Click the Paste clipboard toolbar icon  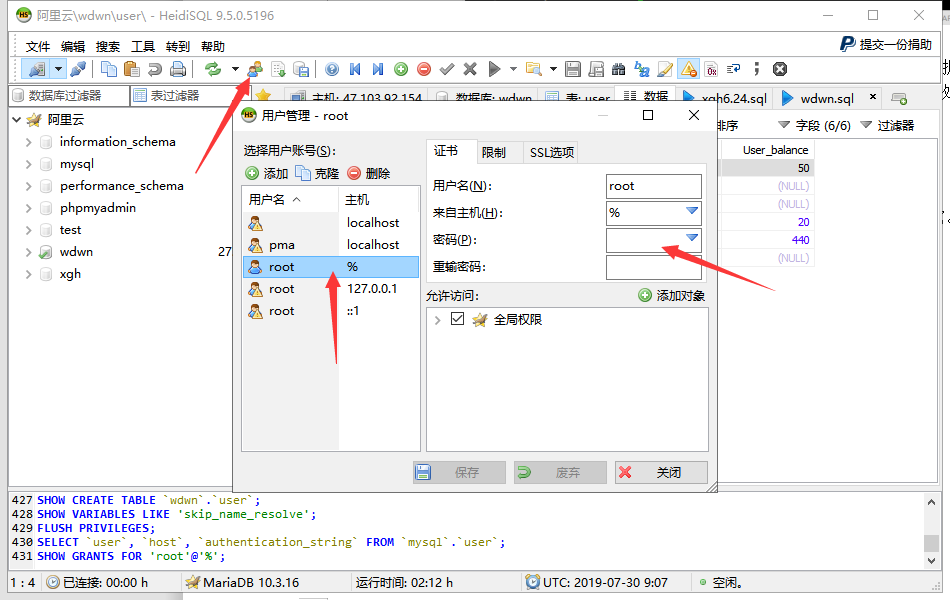[x=131, y=69]
